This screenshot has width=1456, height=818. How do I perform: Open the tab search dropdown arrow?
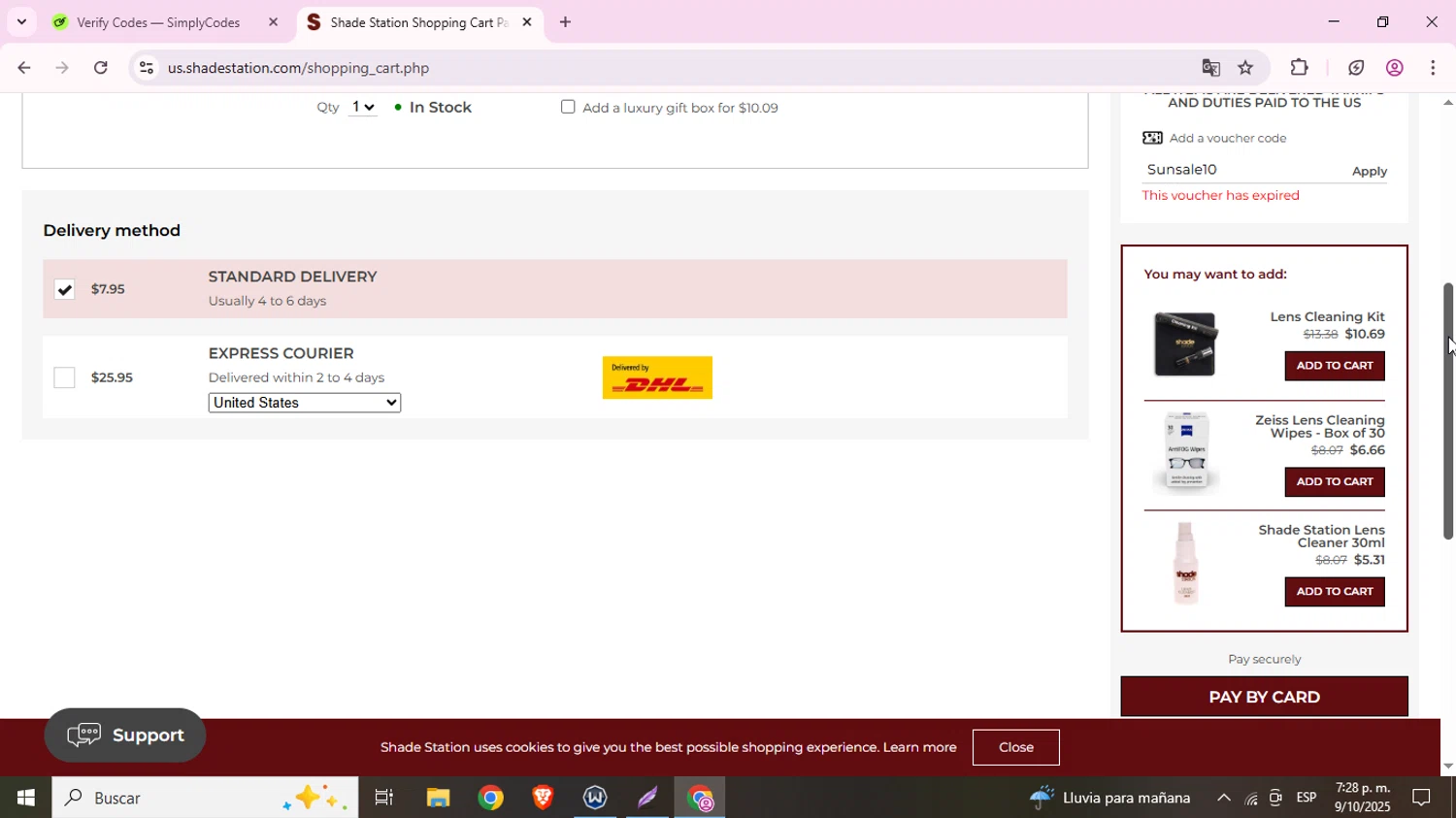(21, 21)
